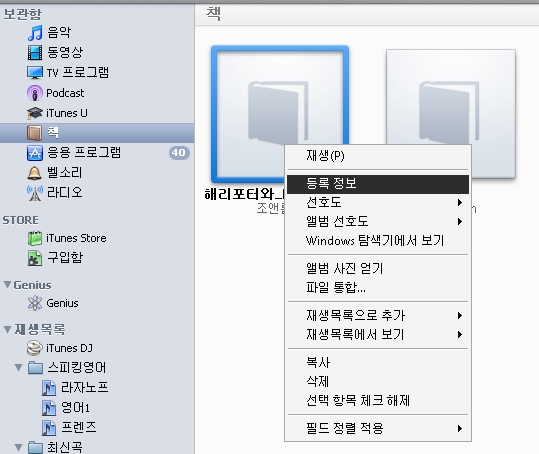The width and height of the screenshot is (539, 454).
Task: Collapse the Genius section triangle
Action: point(7,285)
